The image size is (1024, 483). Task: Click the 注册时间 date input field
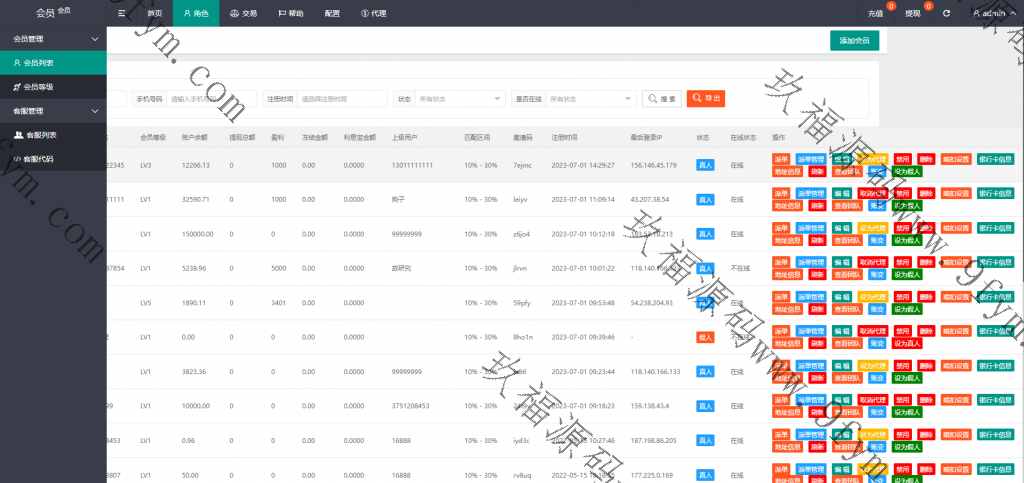pos(340,99)
